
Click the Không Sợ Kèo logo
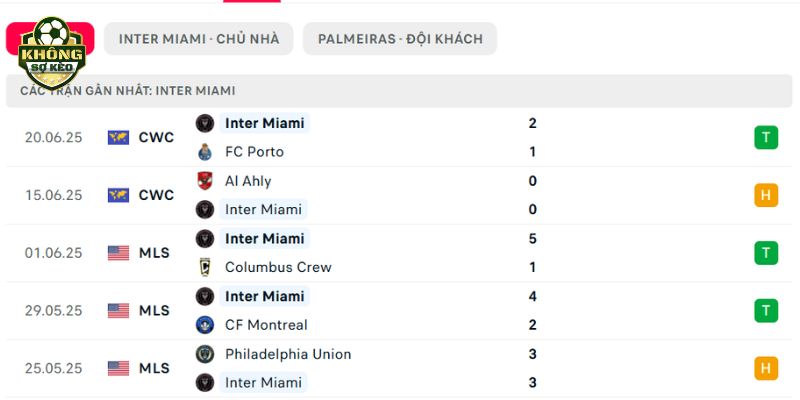click(52, 53)
